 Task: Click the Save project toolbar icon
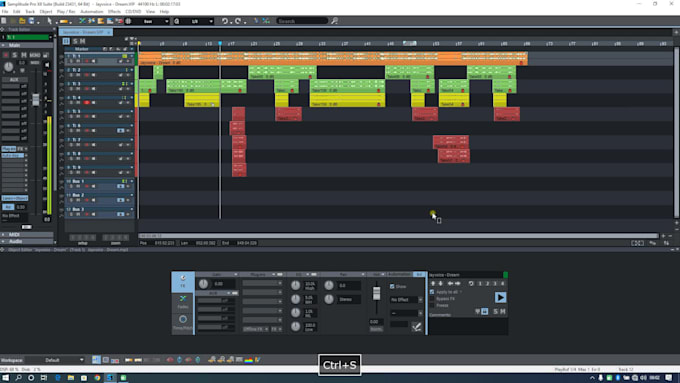click(31, 21)
